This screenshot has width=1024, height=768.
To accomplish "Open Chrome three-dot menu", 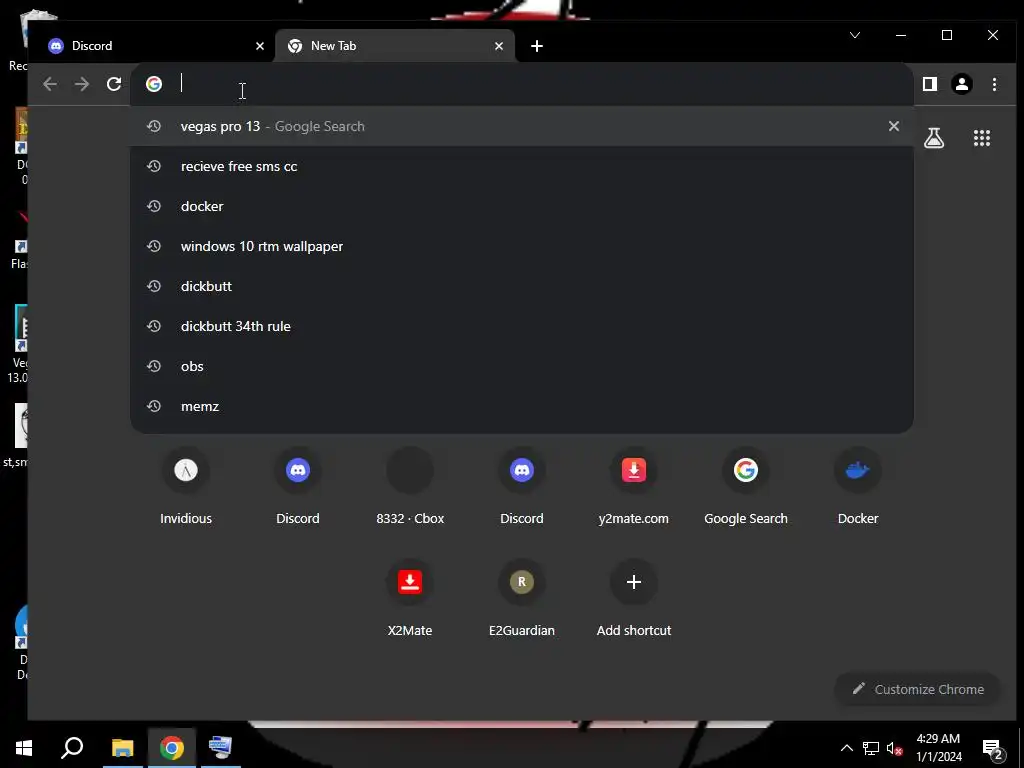I will pyautogui.click(x=994, y=84).
